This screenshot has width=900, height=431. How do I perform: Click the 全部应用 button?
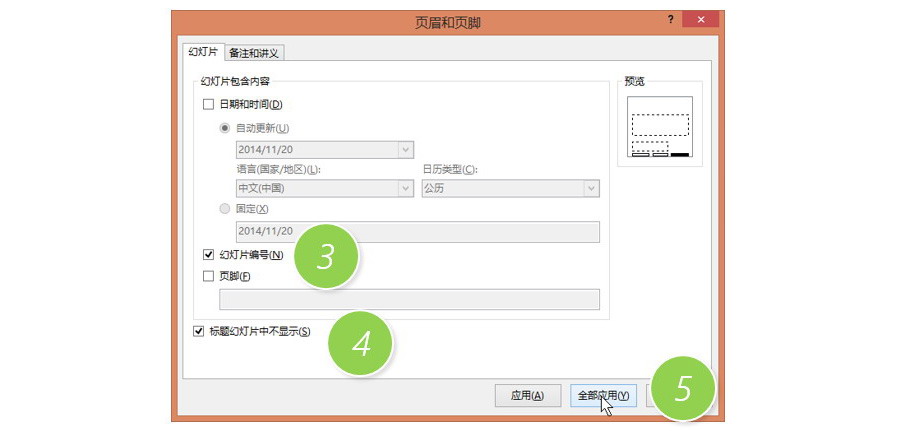(x=603, y=395)
